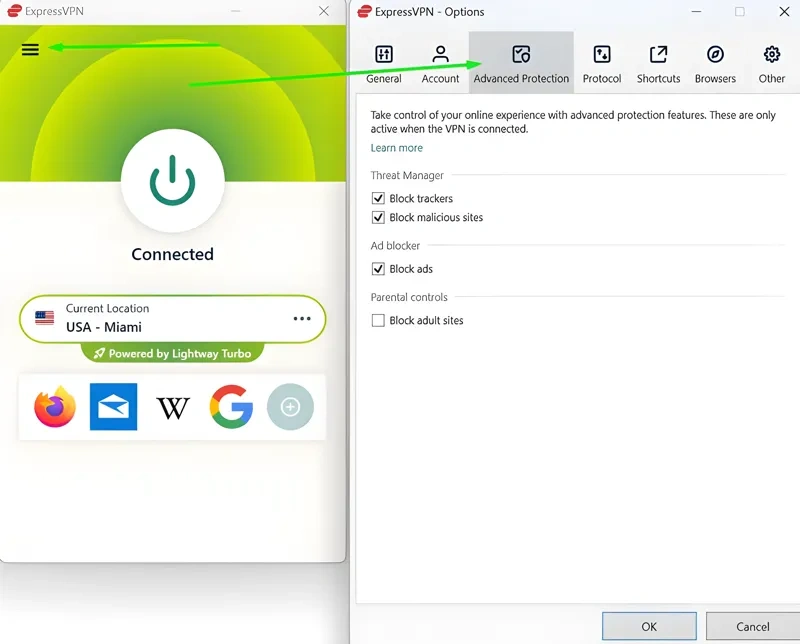The image size is (800, 644).
Task: Open location options via three-dots button
Action: pyautogui.click(x=302, y=319)
